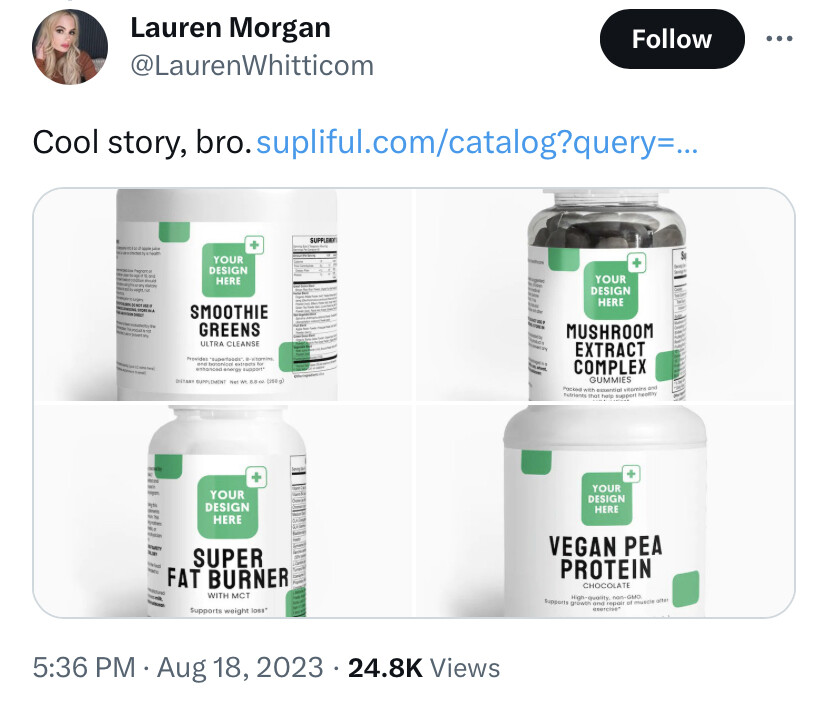
Task: Open Lauren Morgan's profile avatar
Action: [70, 47]
